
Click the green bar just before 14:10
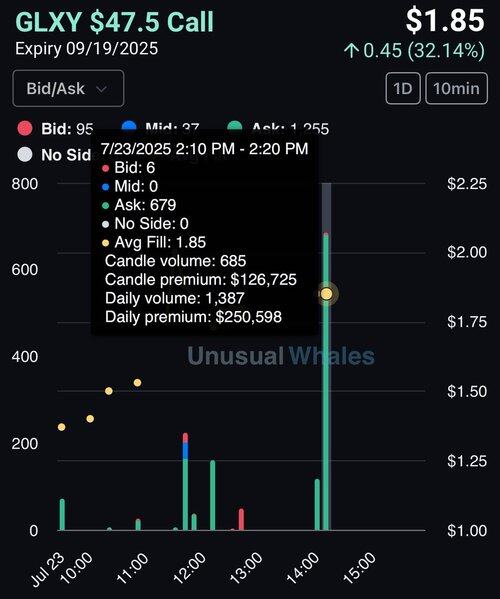[317, 505]
